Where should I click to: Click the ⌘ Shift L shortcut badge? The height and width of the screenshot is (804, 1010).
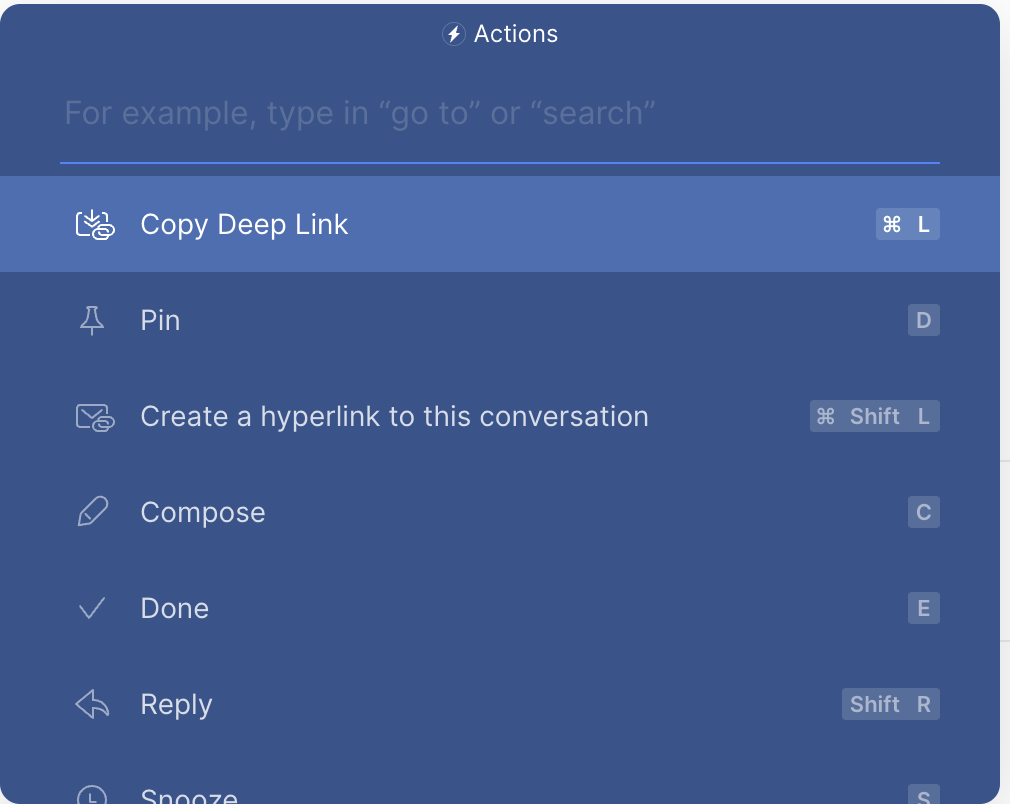click(874, 417)
